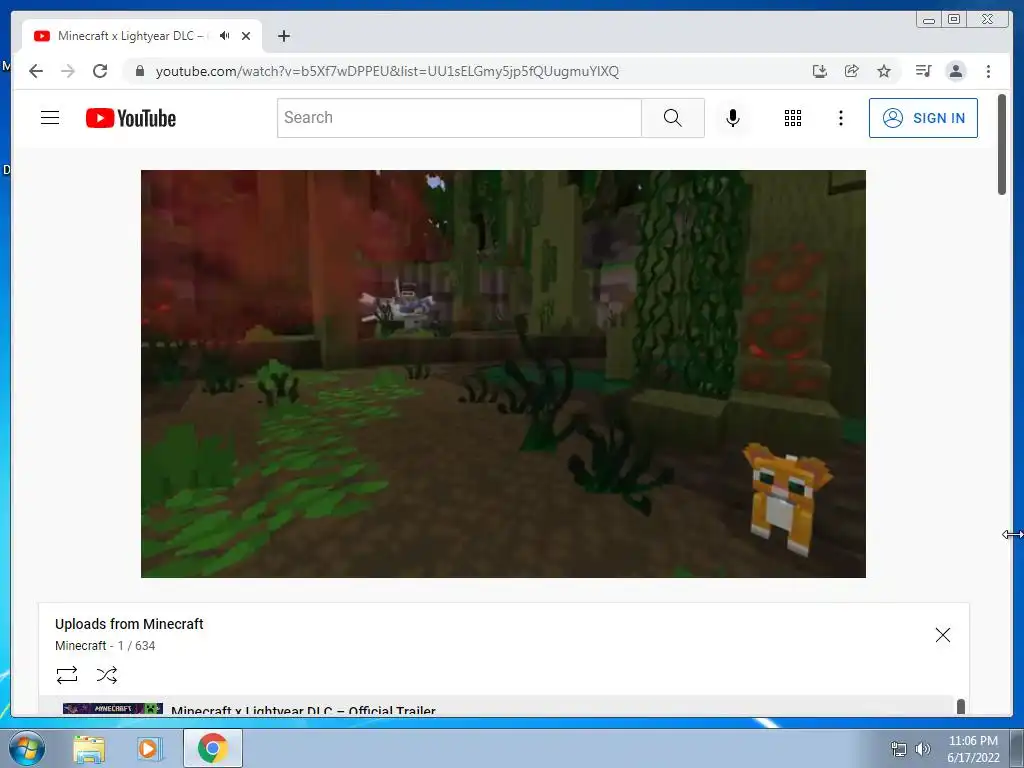The height and width of the screenshot is (768, 1024).
Task: Share this page using share icon
Action: click(852, 71)
